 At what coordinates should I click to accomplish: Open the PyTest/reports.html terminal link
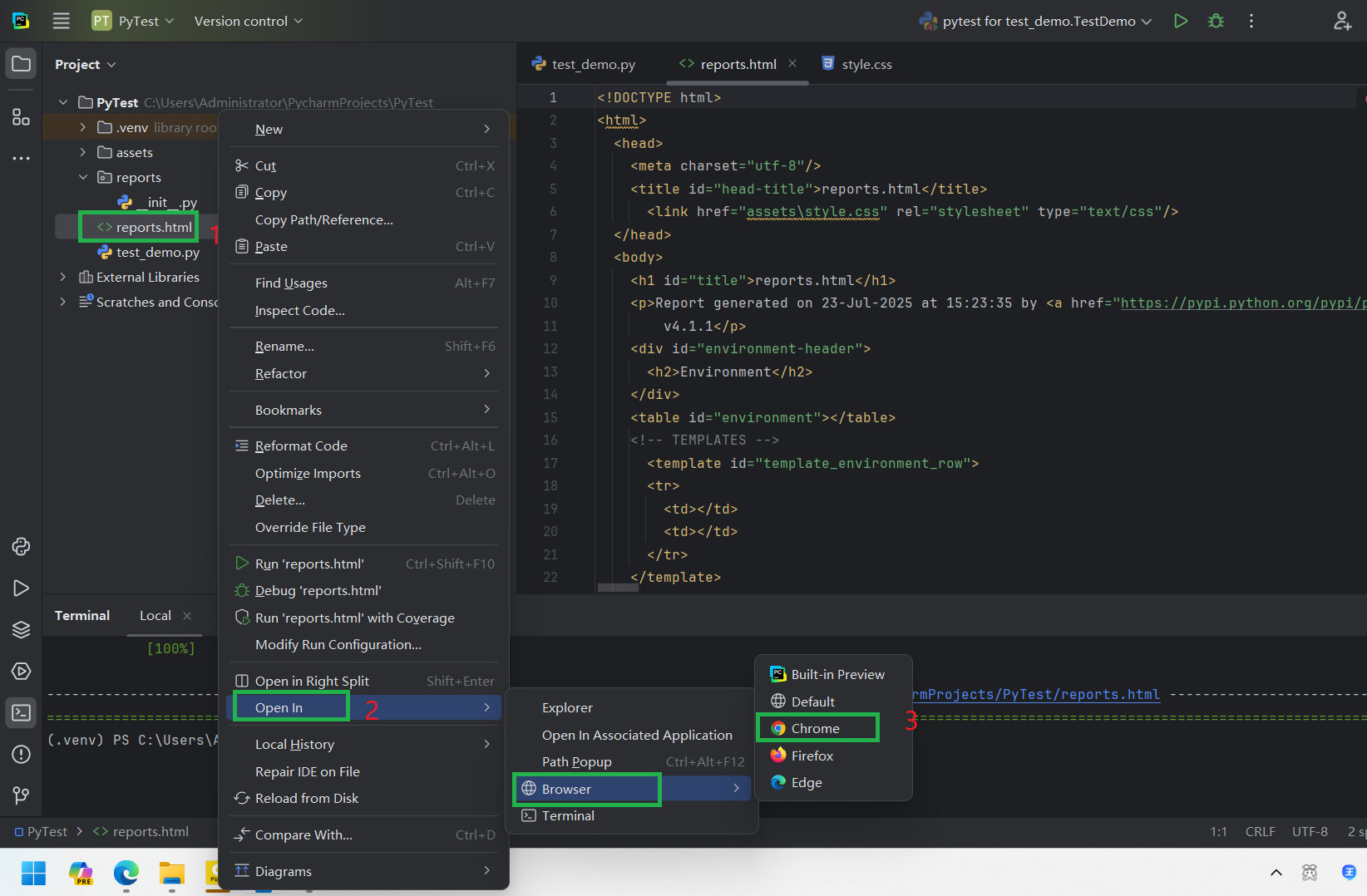click(1036, 694)
